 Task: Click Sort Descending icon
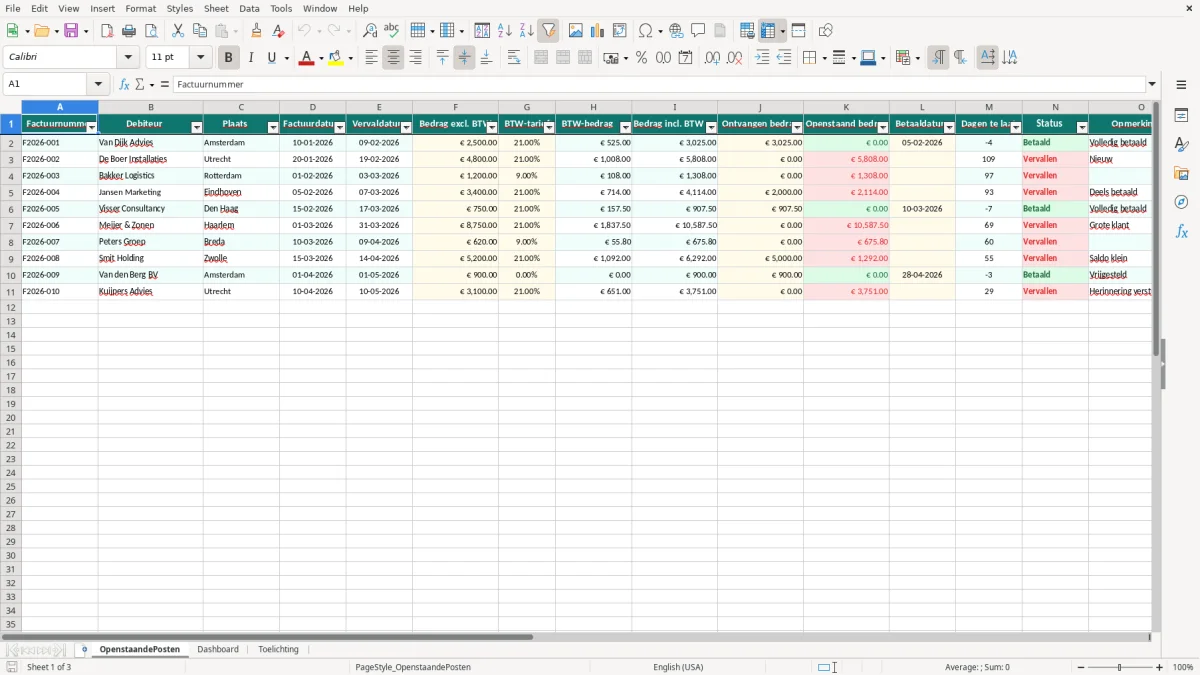(x=526, y=31)
